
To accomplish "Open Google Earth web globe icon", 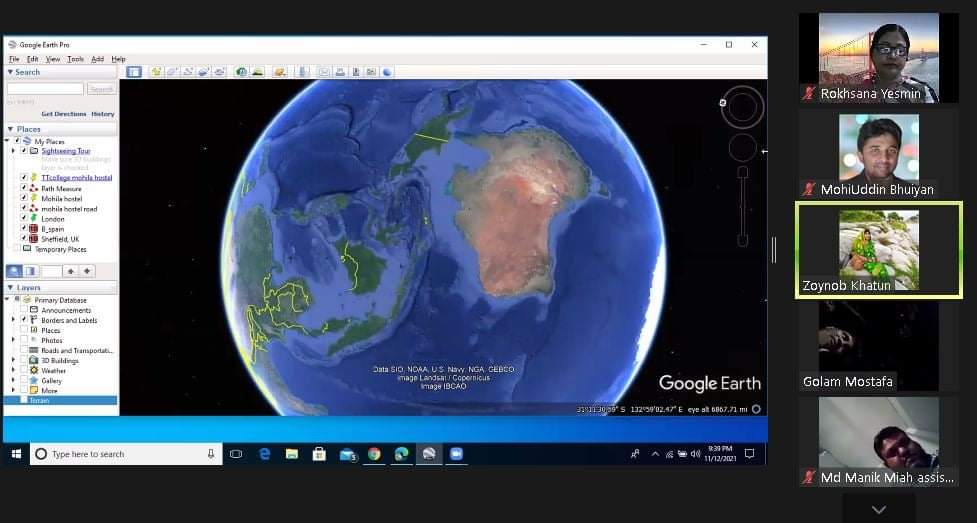I will point(387,72).
